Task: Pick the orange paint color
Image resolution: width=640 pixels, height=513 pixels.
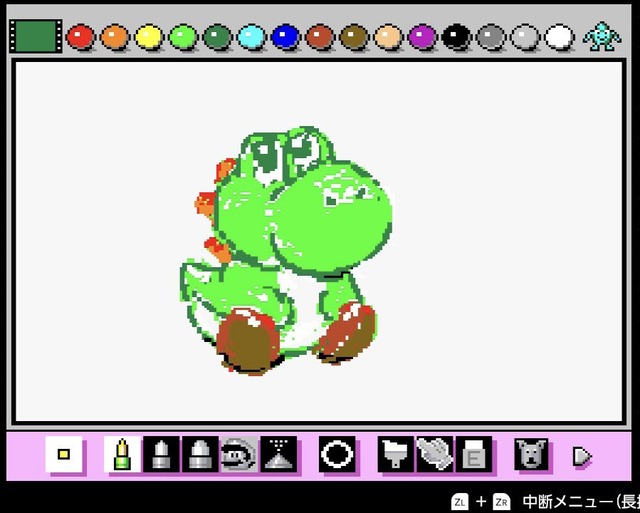Action: (x=115, y=37)
